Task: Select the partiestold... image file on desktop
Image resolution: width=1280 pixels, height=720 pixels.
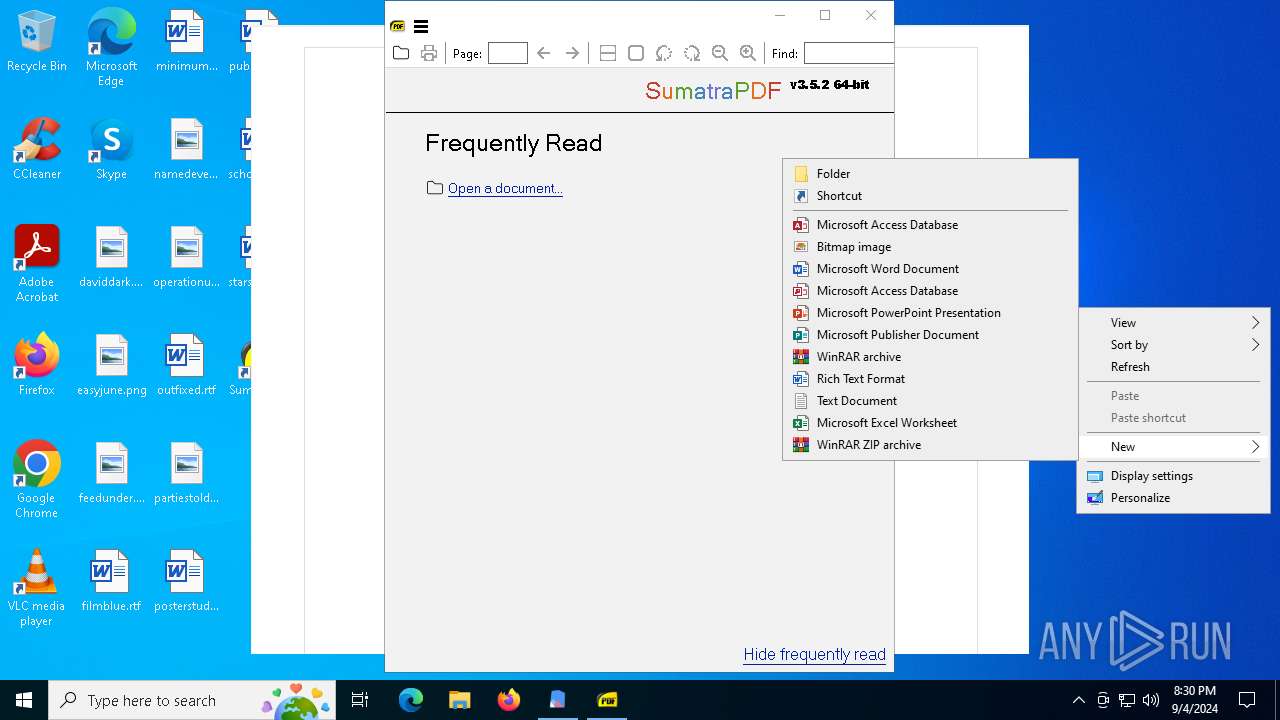Action: (x=186, y=472)
